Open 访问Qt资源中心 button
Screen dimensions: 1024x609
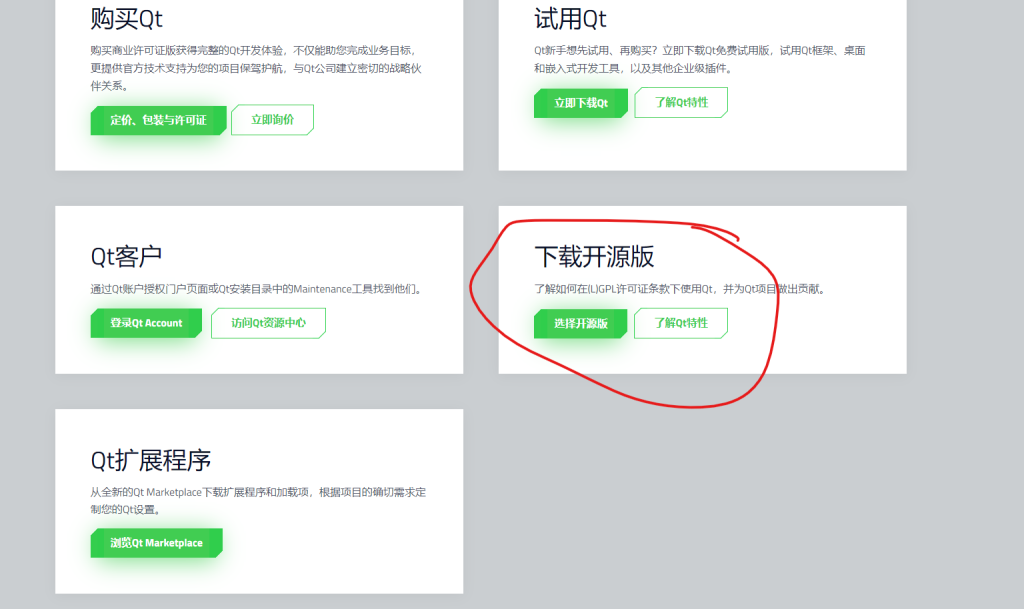coord(268,323)
